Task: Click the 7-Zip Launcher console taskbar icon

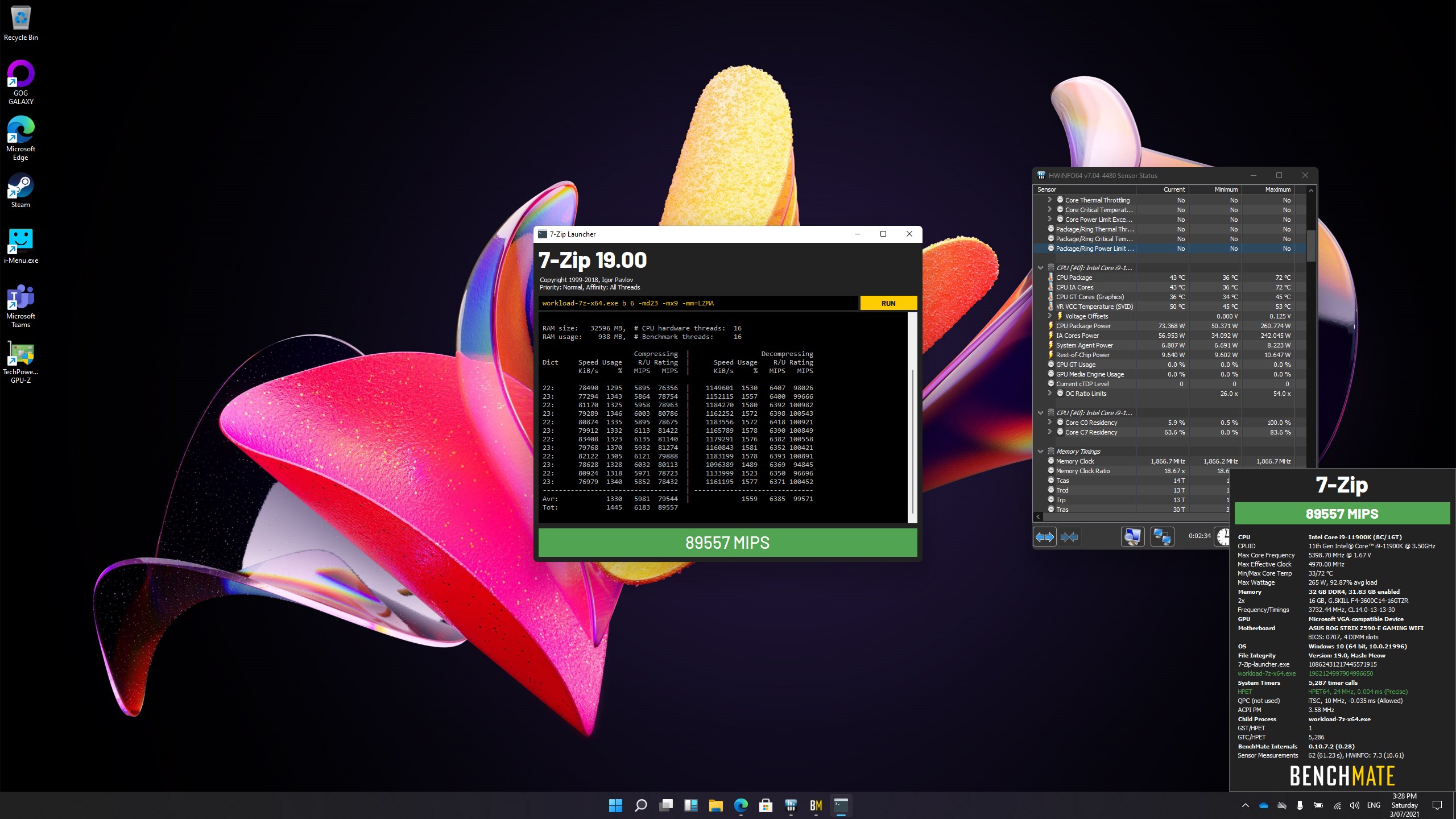Action: point(841,805)
